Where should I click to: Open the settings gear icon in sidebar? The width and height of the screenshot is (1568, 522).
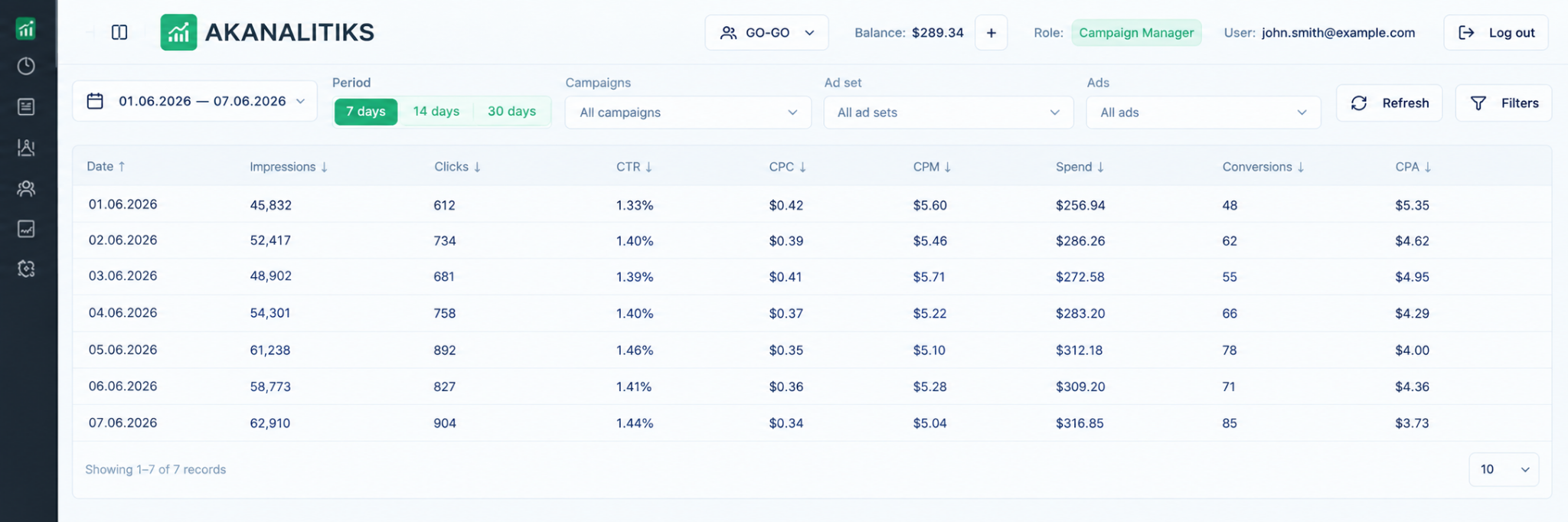pyautogui.click(x=26, y=269)
